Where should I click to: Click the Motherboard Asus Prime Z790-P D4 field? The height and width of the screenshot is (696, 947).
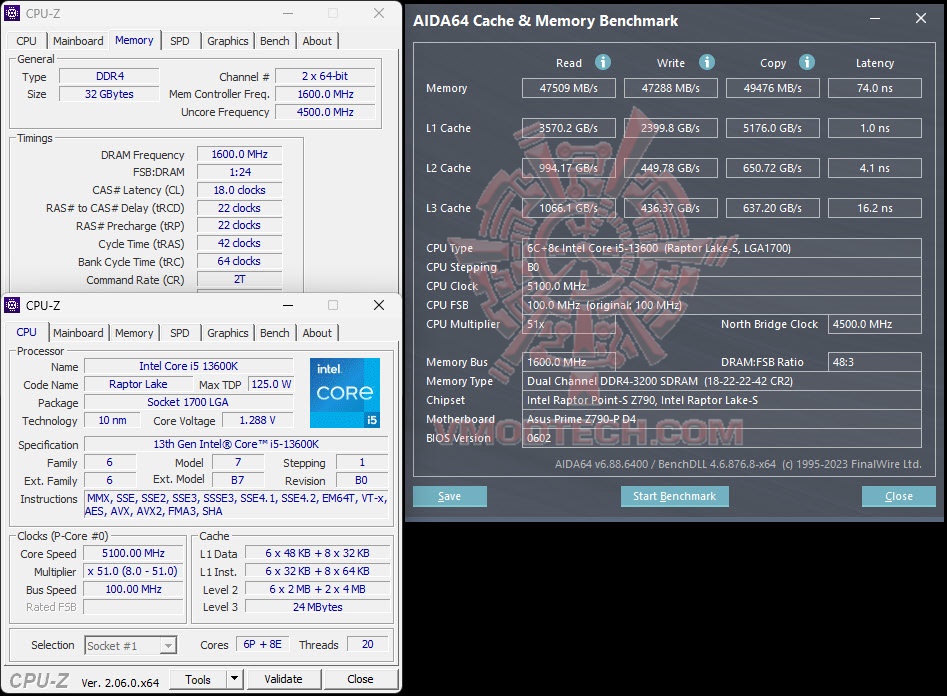[722, 419]
